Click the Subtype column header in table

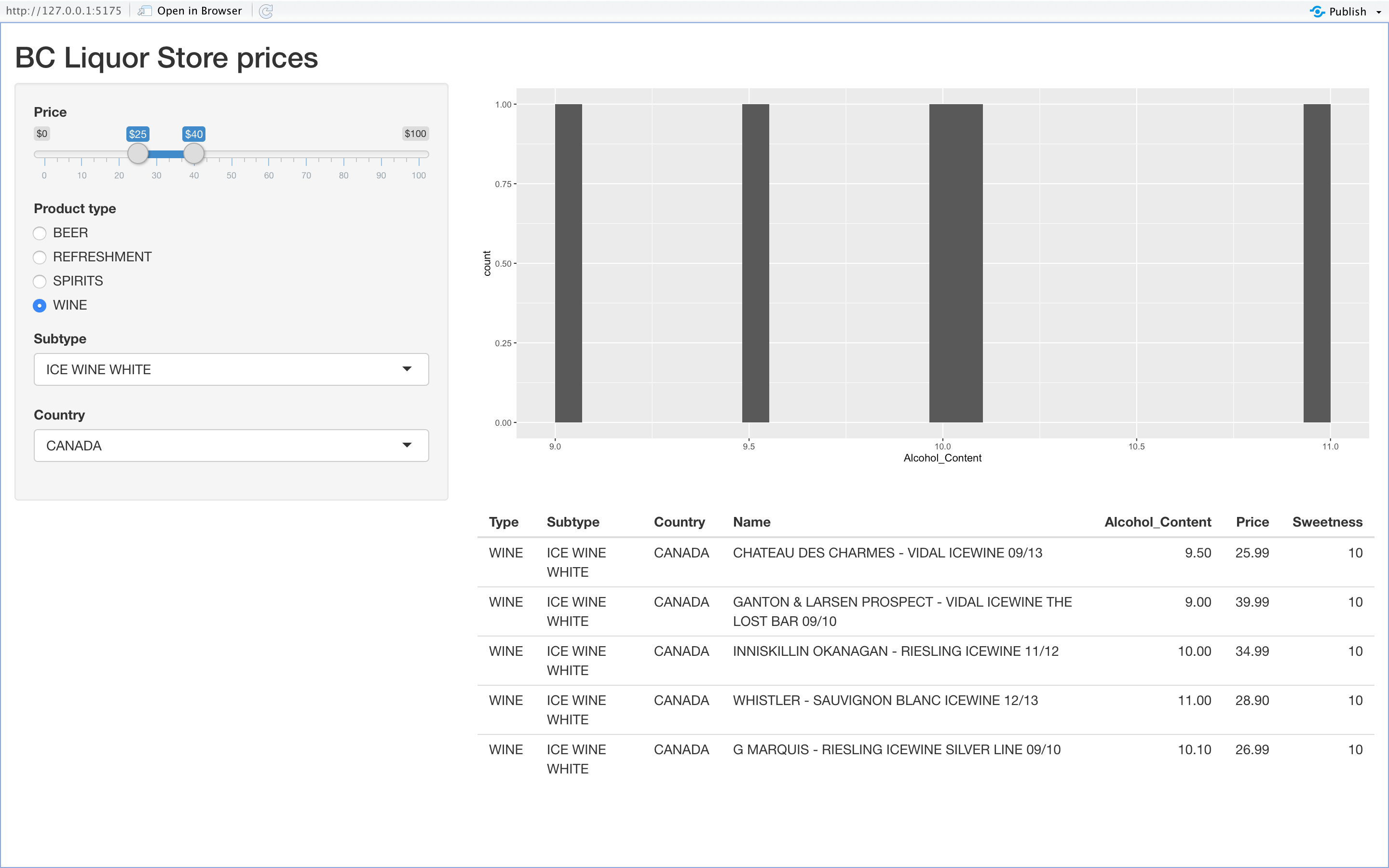[x=573, y=522]
